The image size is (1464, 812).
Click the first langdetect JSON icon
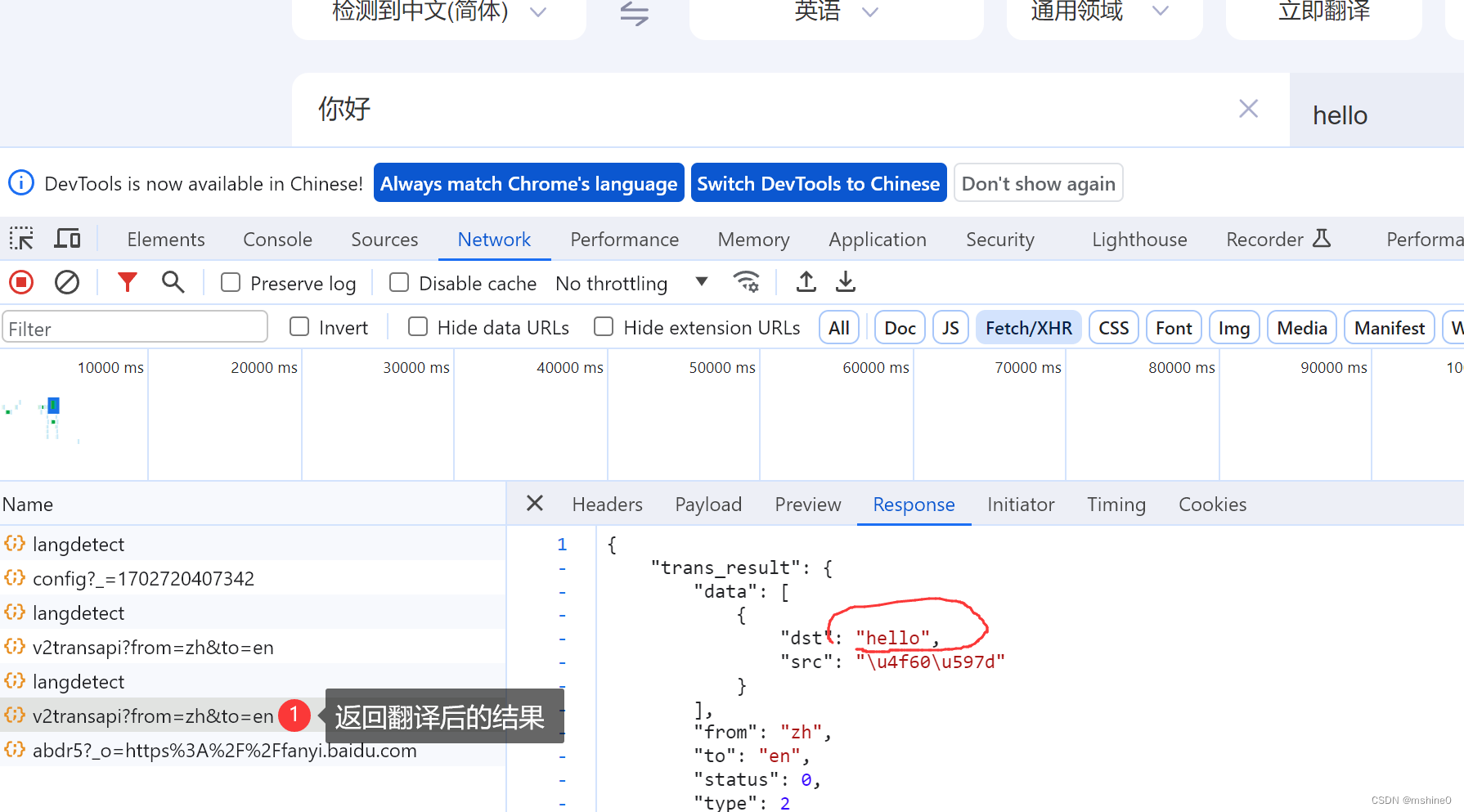coord(15,544)
